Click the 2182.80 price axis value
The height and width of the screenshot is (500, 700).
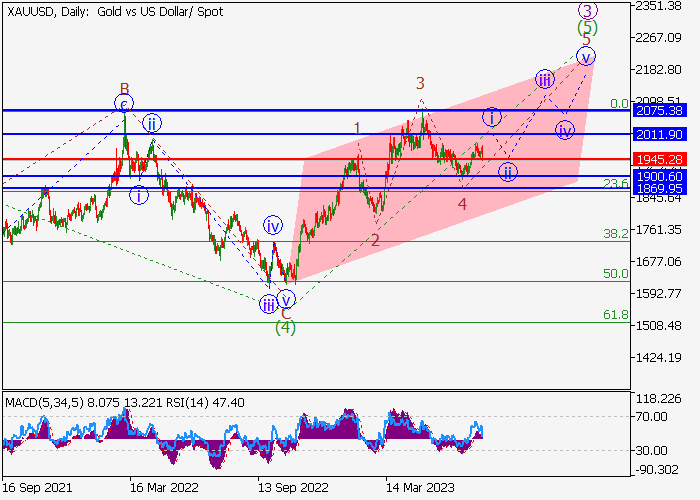[658, 70]
